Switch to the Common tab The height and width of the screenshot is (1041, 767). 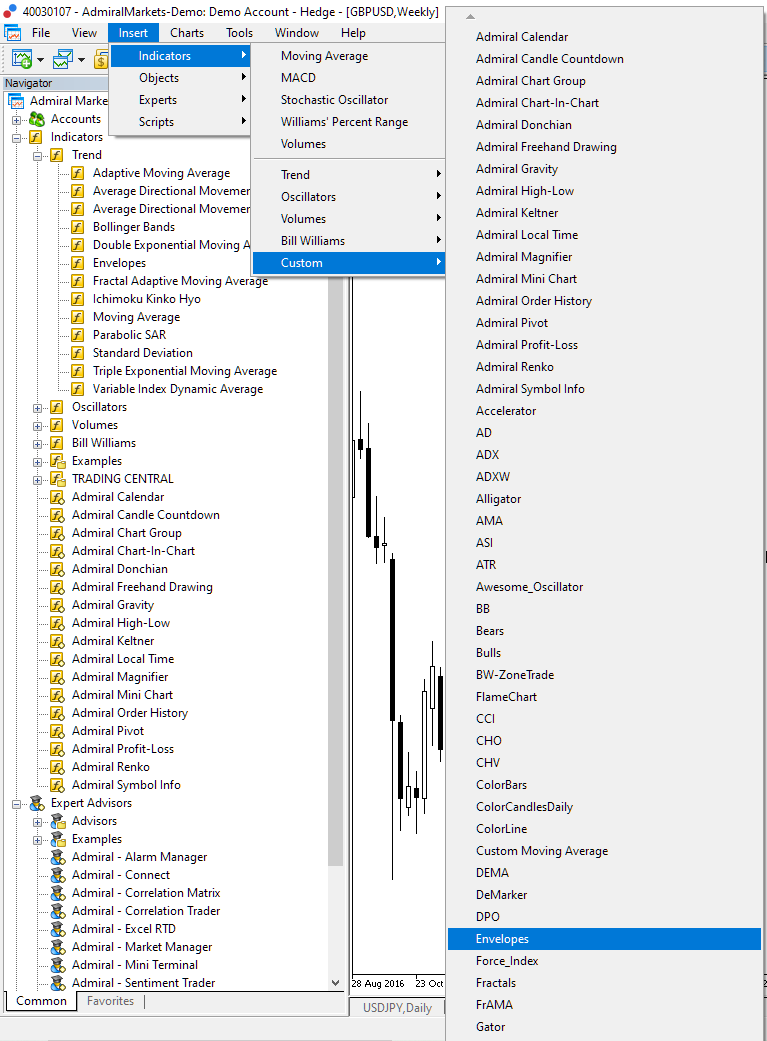(x=41, y=1001)
